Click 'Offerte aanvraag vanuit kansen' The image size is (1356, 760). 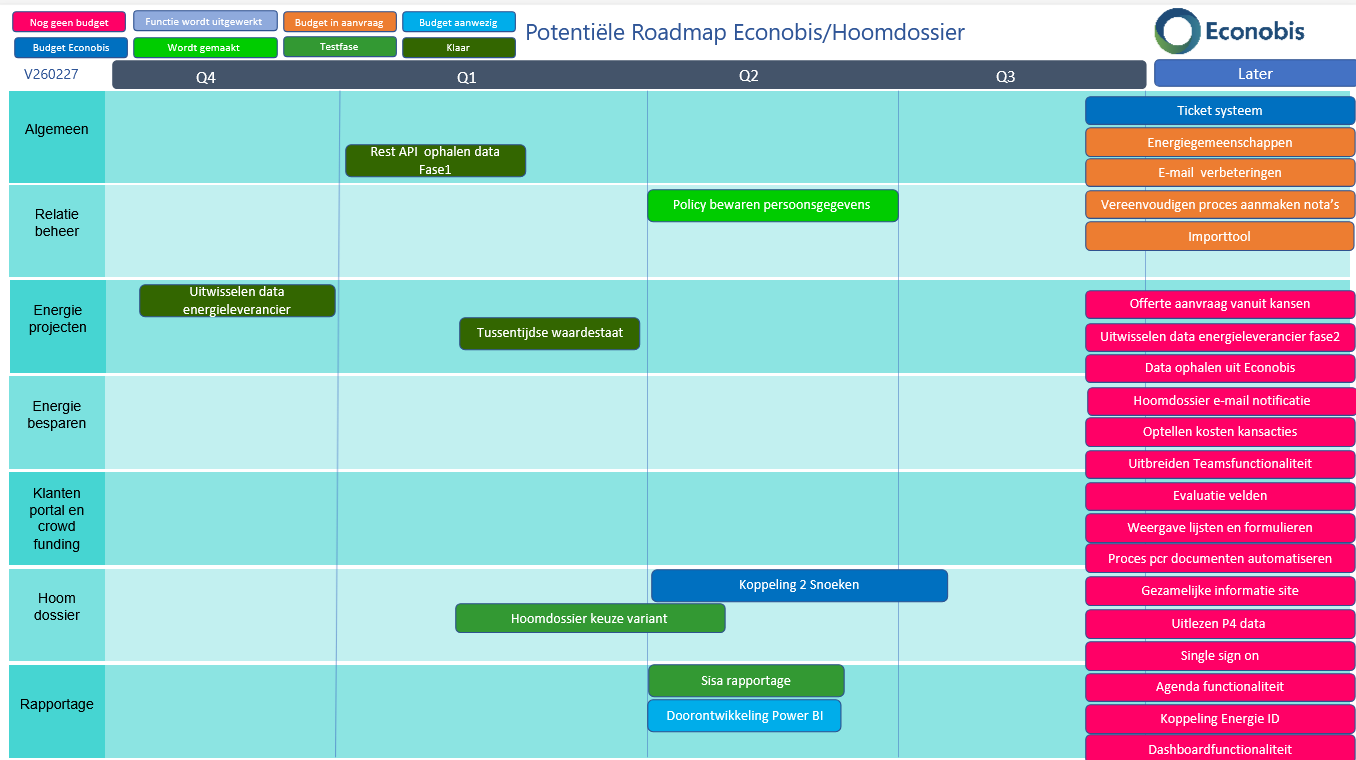pos(1220,304)
